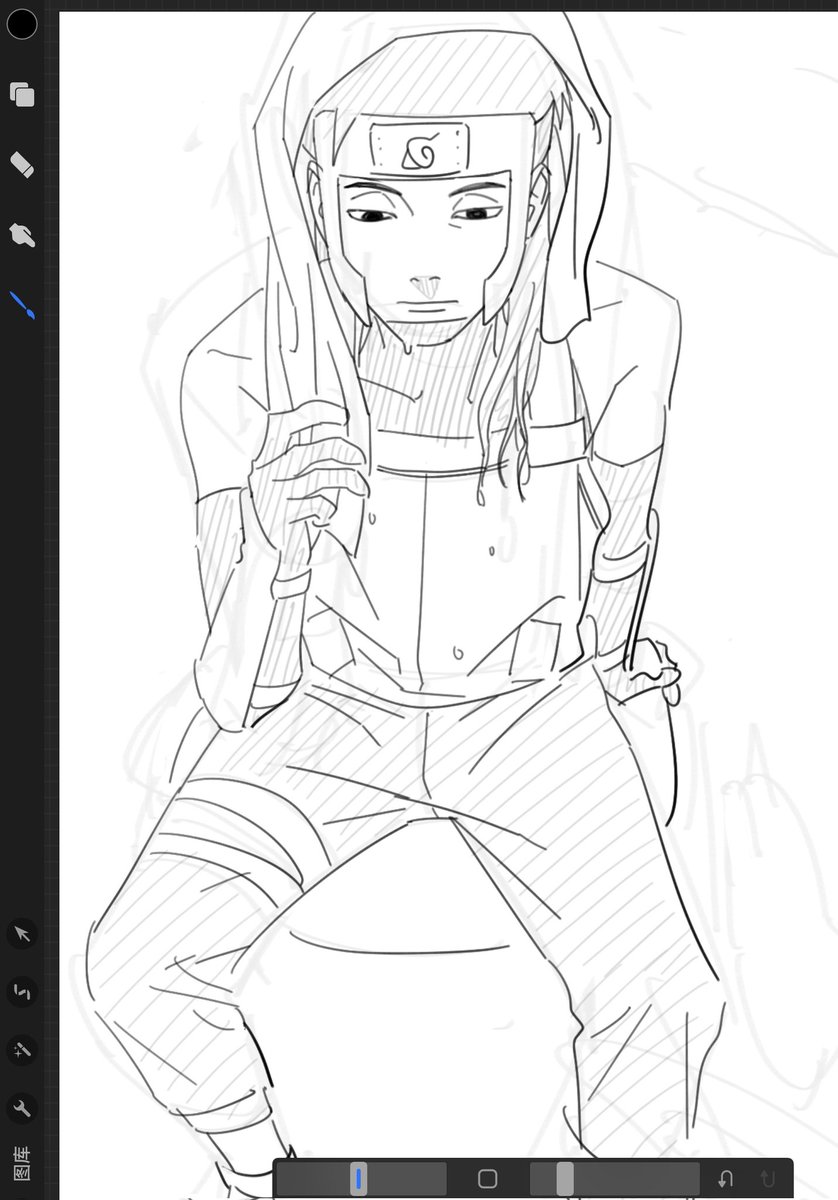
Task: Activate the Selection arrow tool
Action: 22,934
